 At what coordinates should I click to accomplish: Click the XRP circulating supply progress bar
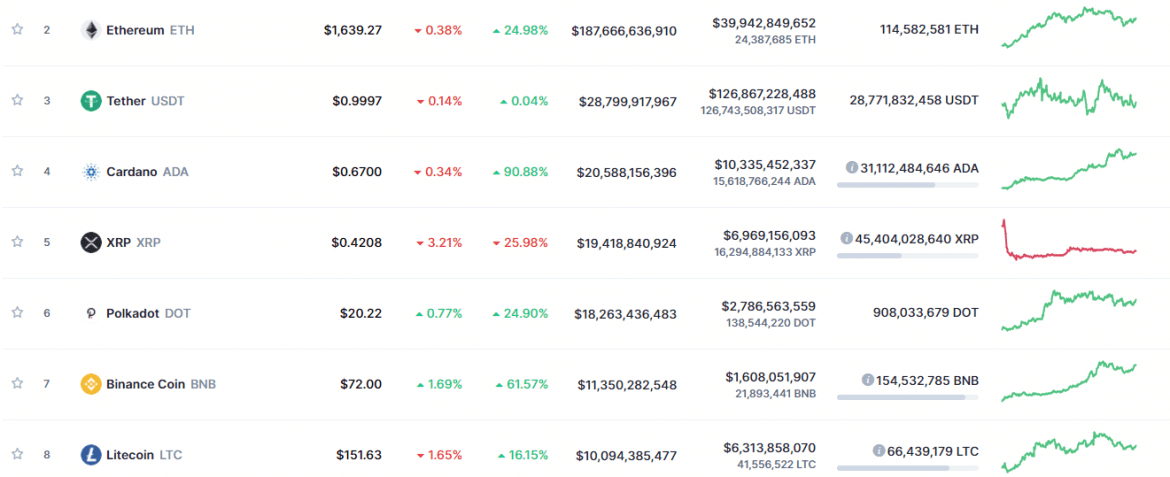907,255
